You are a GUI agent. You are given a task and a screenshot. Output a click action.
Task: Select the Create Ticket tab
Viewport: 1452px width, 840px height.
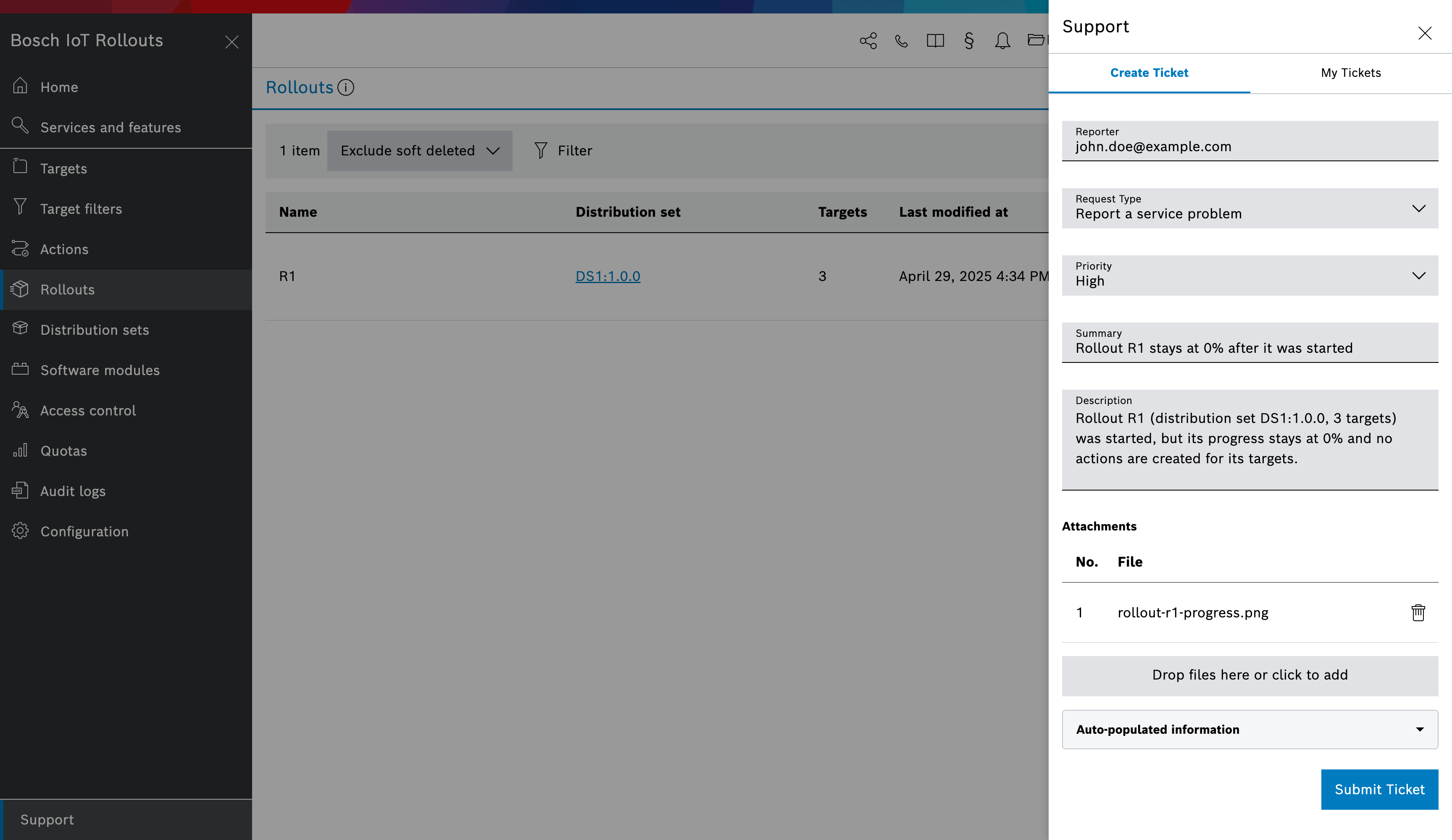coord(1149,73)
